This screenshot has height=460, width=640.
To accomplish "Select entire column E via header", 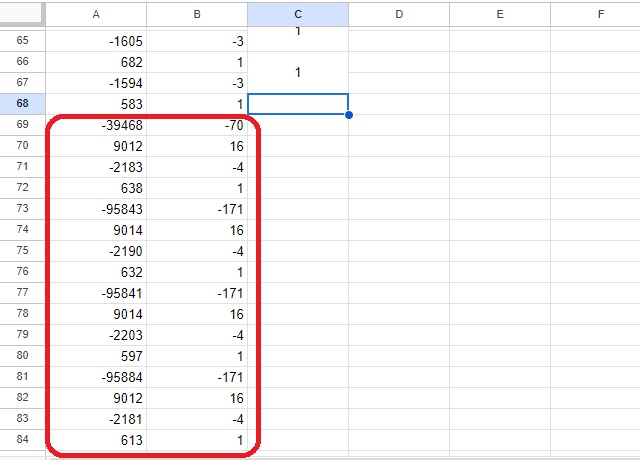I will 500,14.
